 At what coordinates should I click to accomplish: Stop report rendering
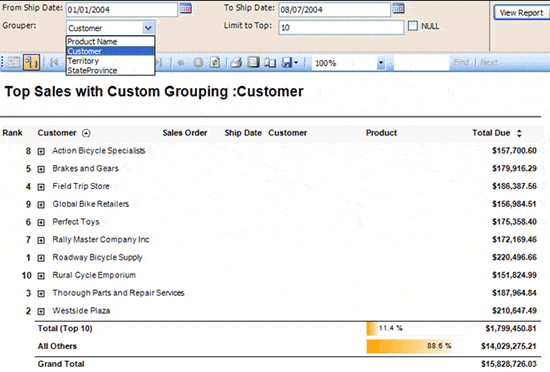click(x=198, y=63)
